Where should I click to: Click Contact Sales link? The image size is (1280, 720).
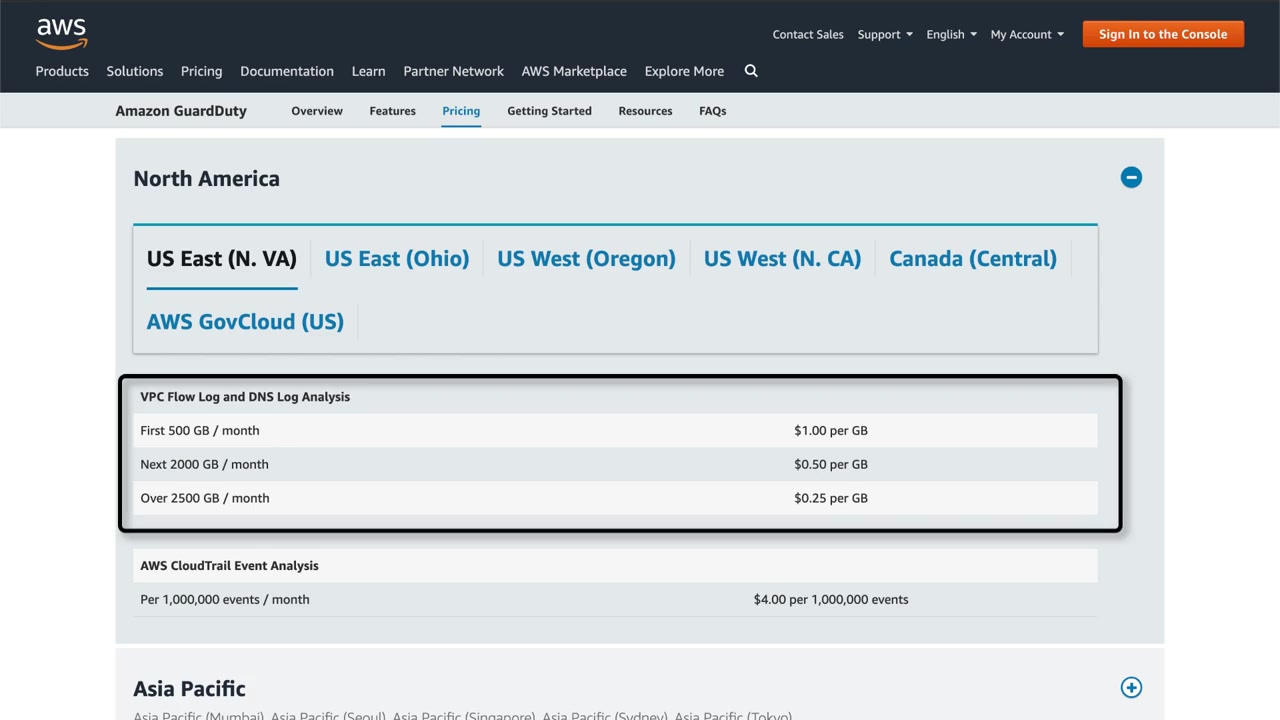click(x=808, y=34)
